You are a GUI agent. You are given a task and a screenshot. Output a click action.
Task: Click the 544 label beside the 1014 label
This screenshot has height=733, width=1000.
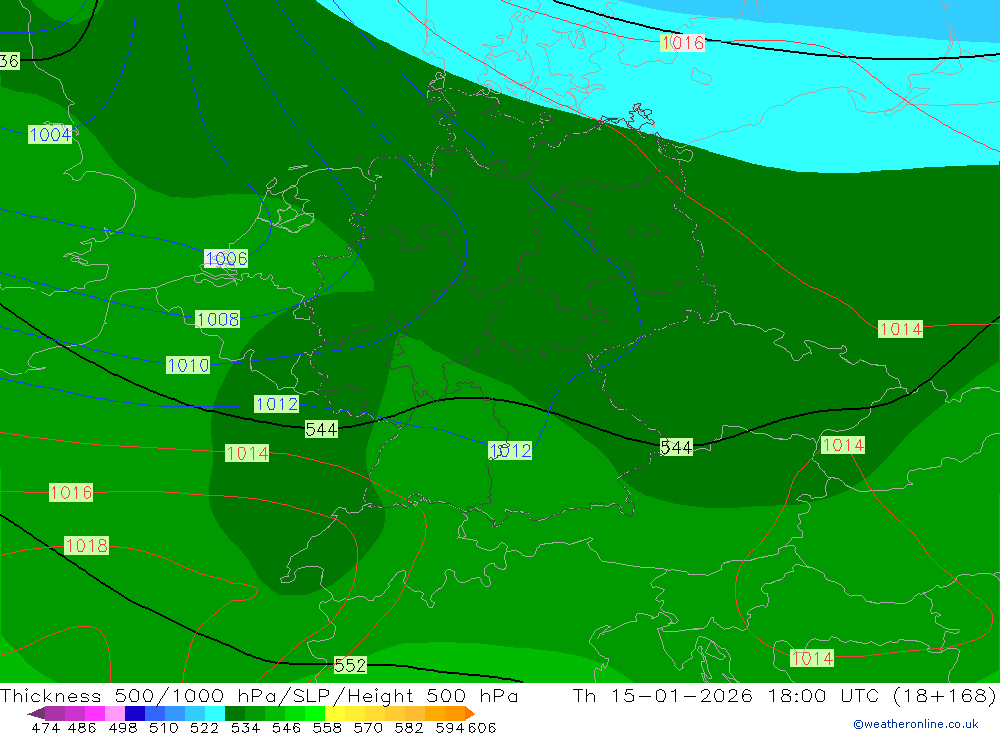pos(321,429)
